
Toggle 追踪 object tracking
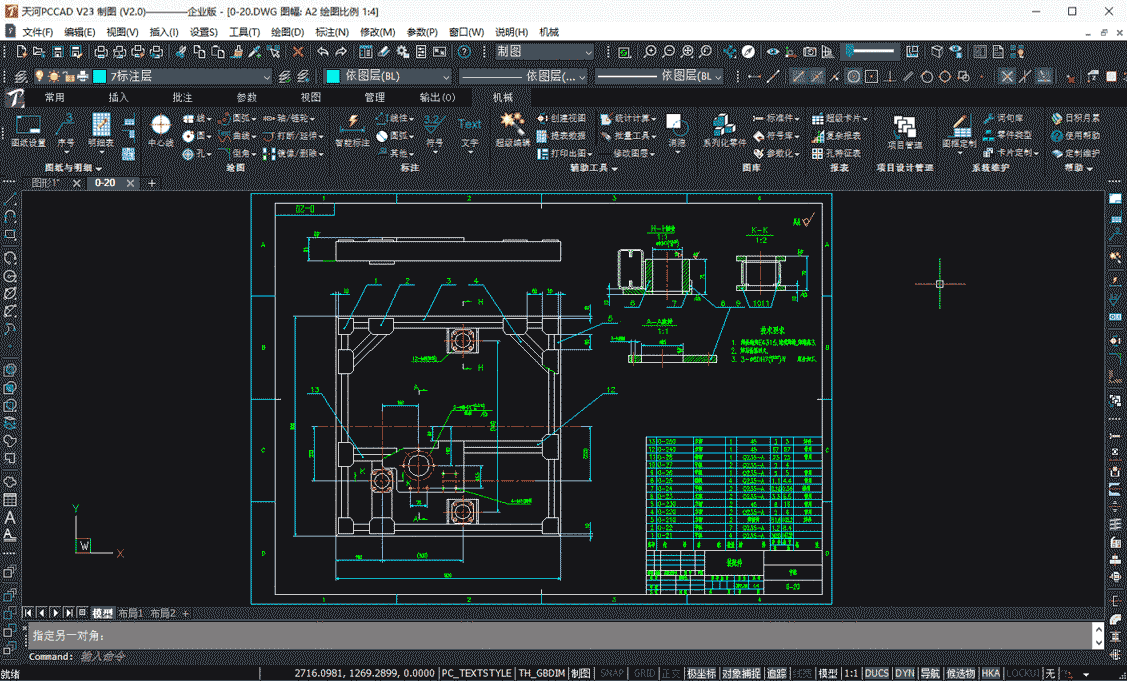pos(776,674)
